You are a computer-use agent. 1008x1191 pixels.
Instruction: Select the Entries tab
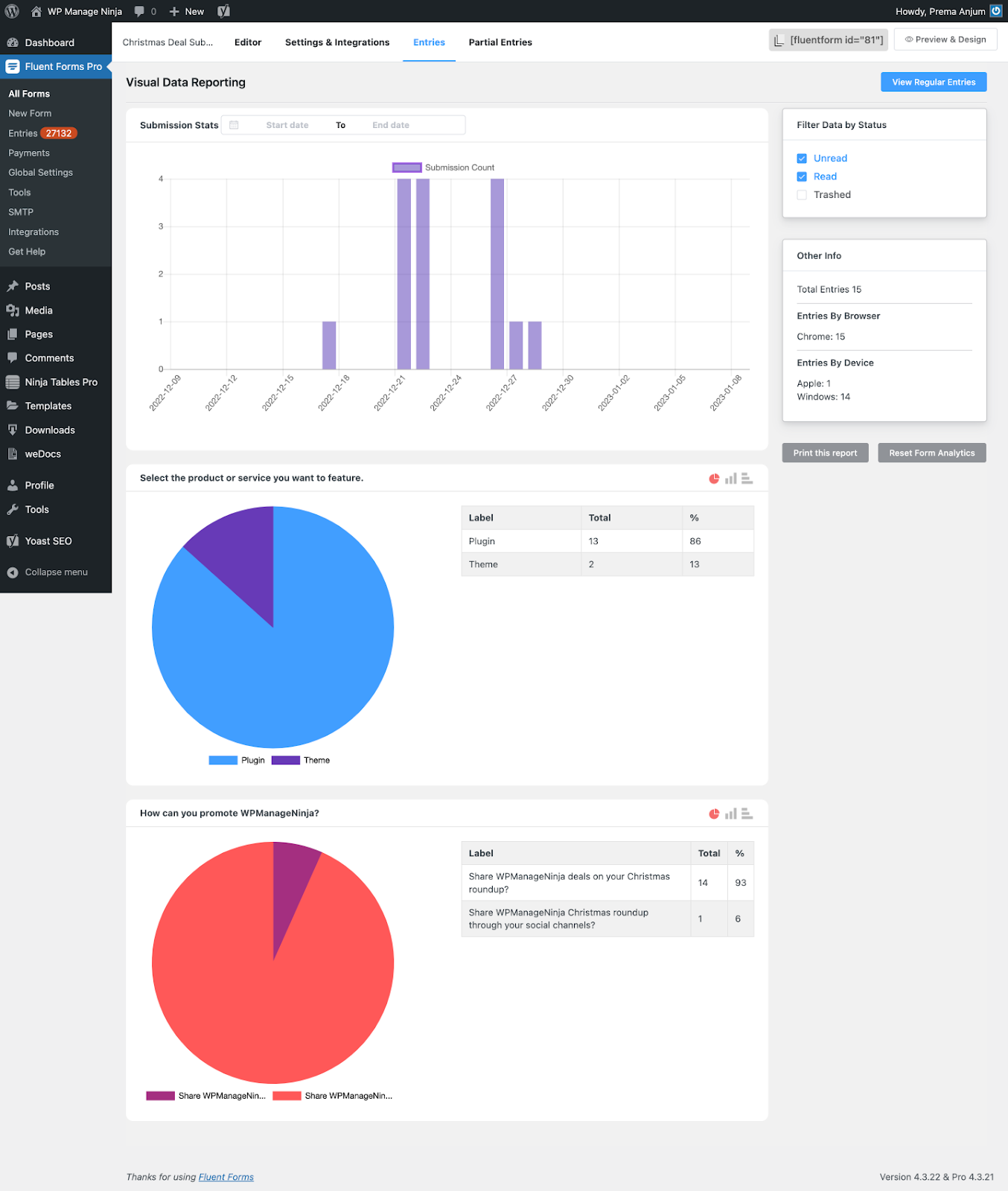tap(429, 42)
